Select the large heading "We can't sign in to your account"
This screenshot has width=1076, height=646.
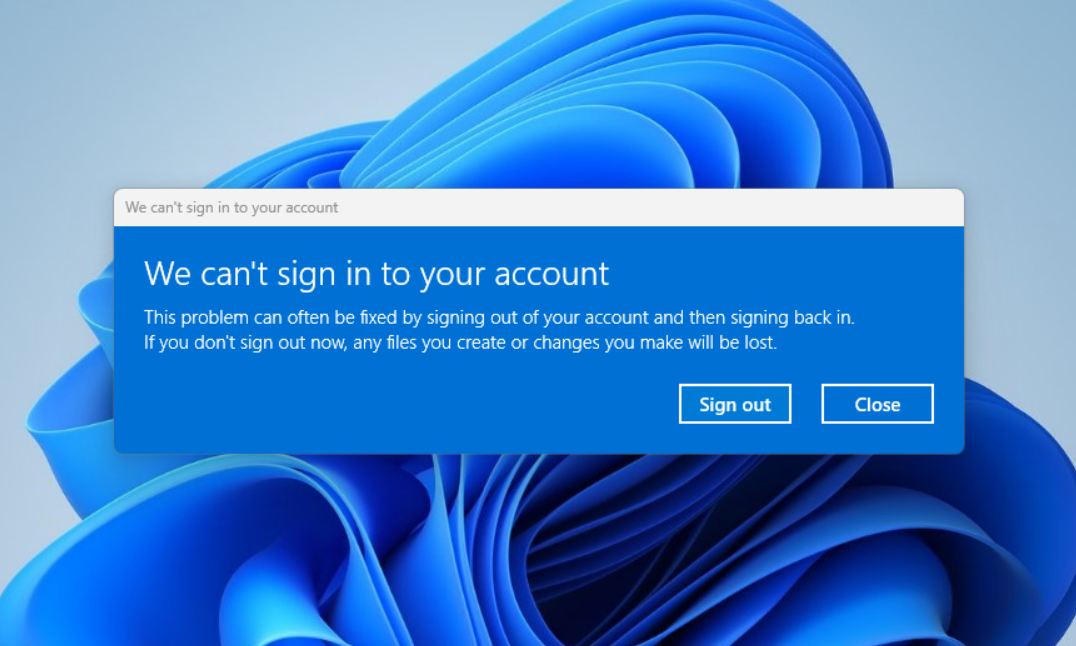pyautogui.click(x=376, y=273)
